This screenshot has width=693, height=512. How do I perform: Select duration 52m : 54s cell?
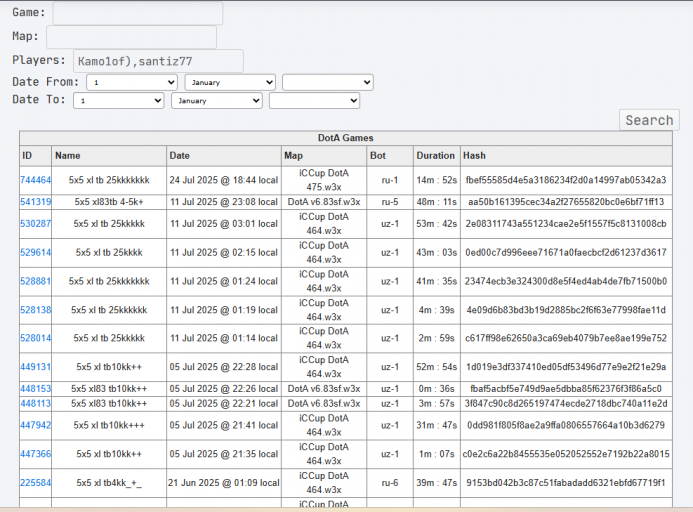(437, 367)
